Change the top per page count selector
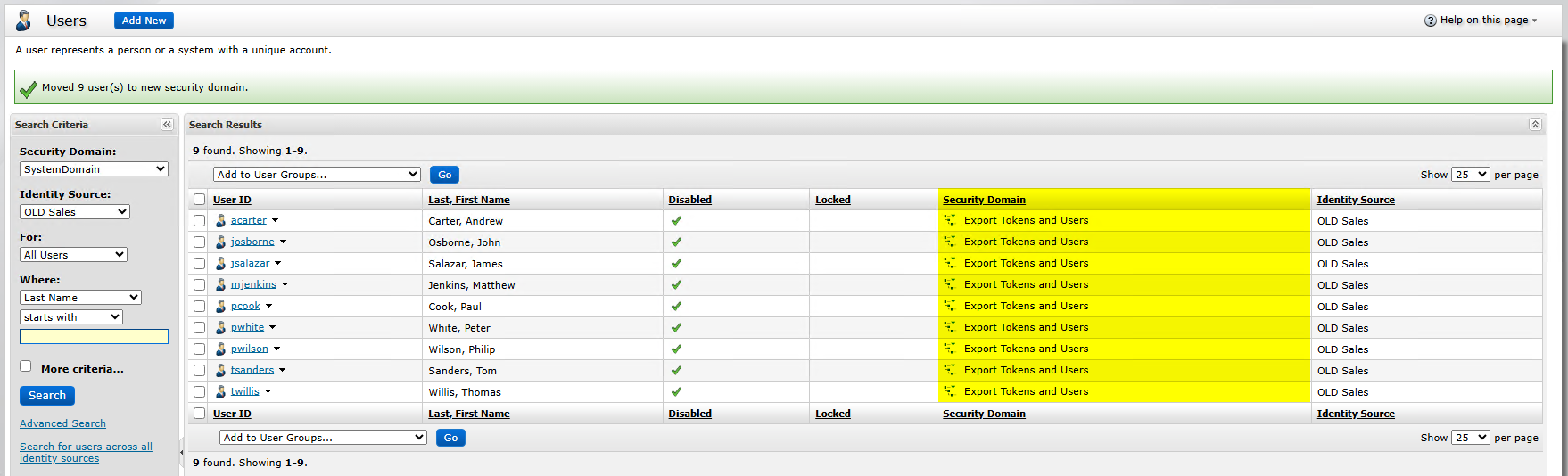 click(1470, 175)
